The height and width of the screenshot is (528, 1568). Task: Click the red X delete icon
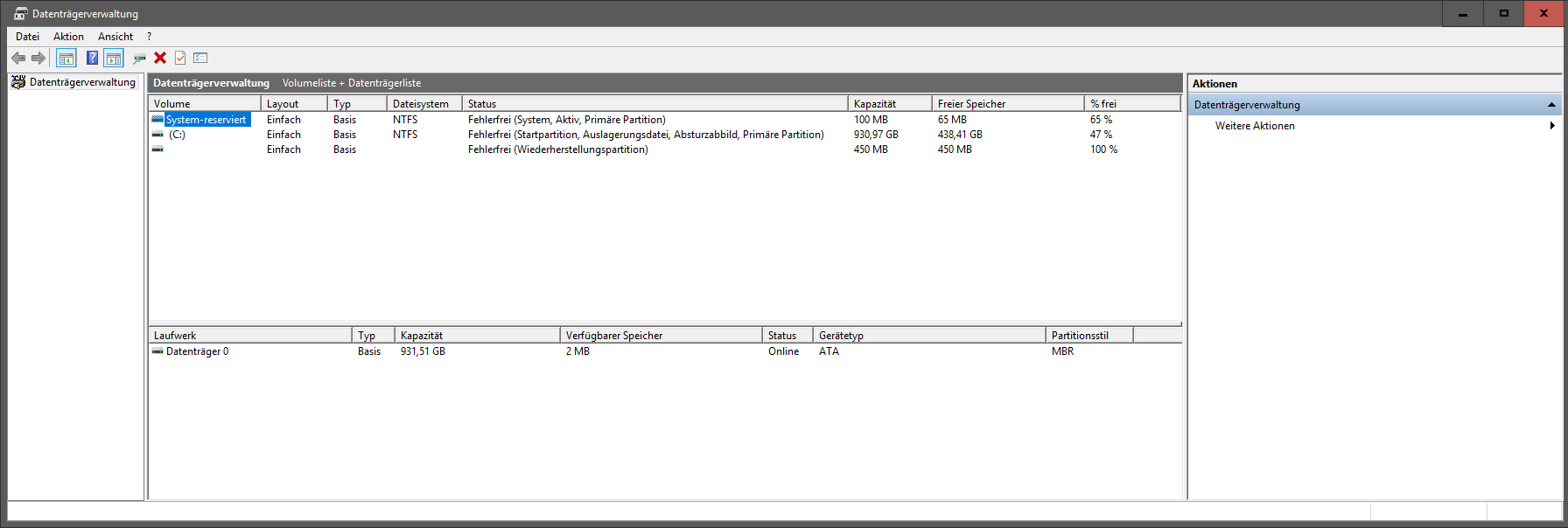click(160, 58)
